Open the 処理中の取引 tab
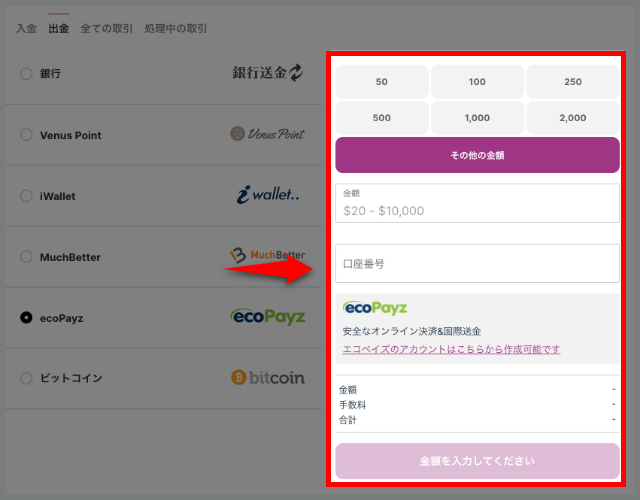The width and height of the screenshot is (640, 500). point(177,29)
